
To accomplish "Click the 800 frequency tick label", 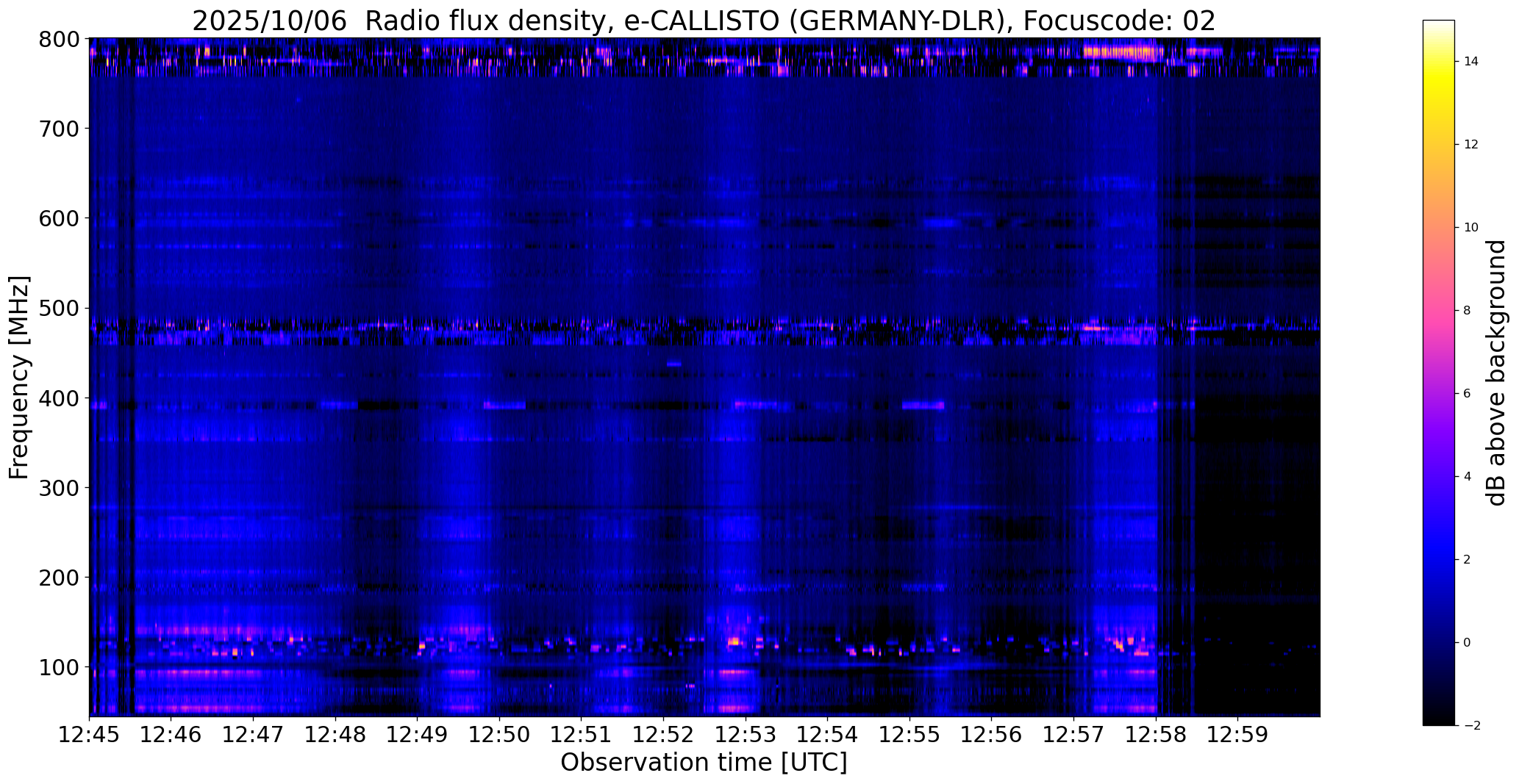I will pyautogui.click(x=59, y=39).
